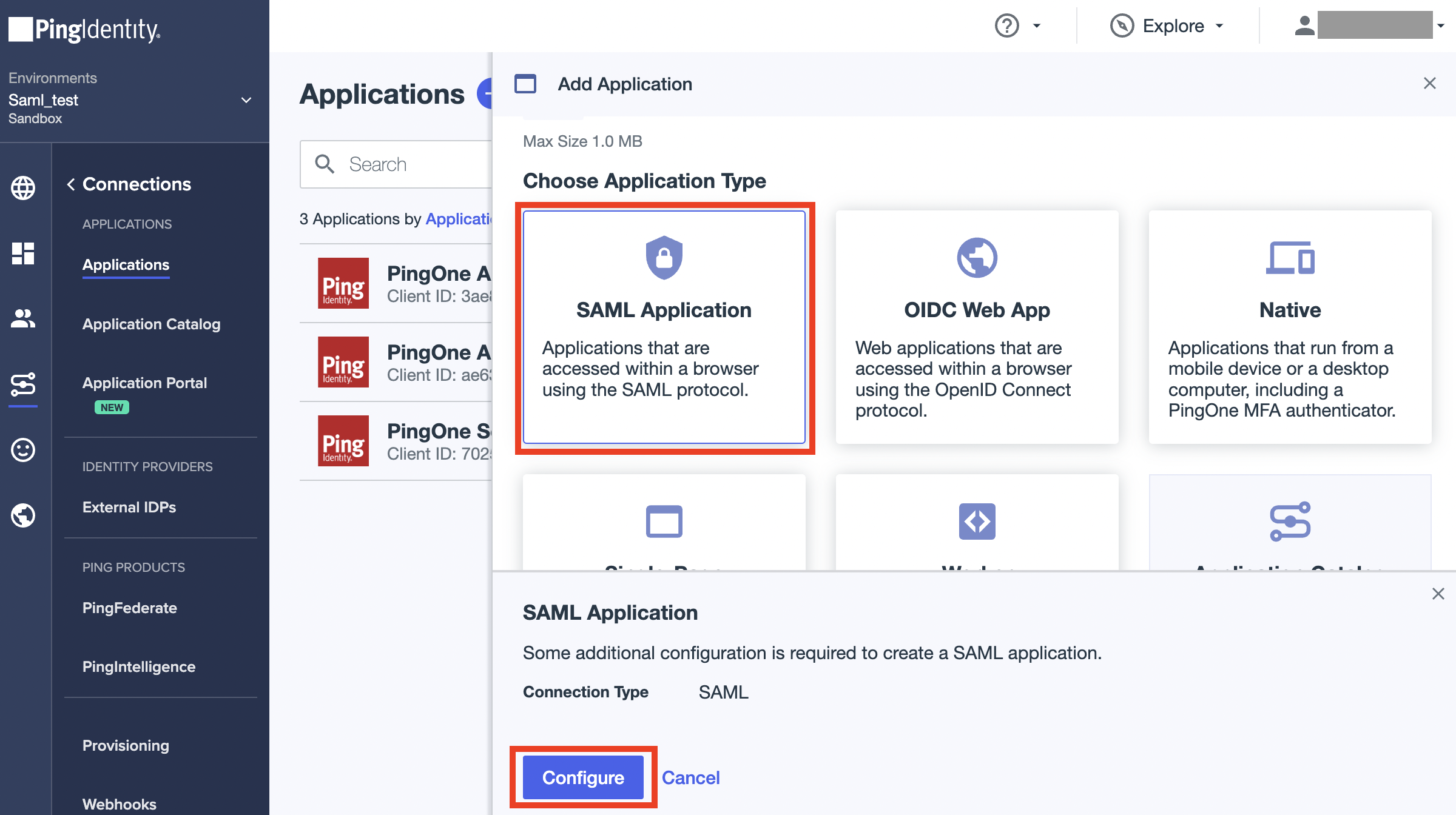The width and height of the screenshot is (1456, 815).
Task: Click the NEW badge under Application Portal
Action: [x=112, y=407]
